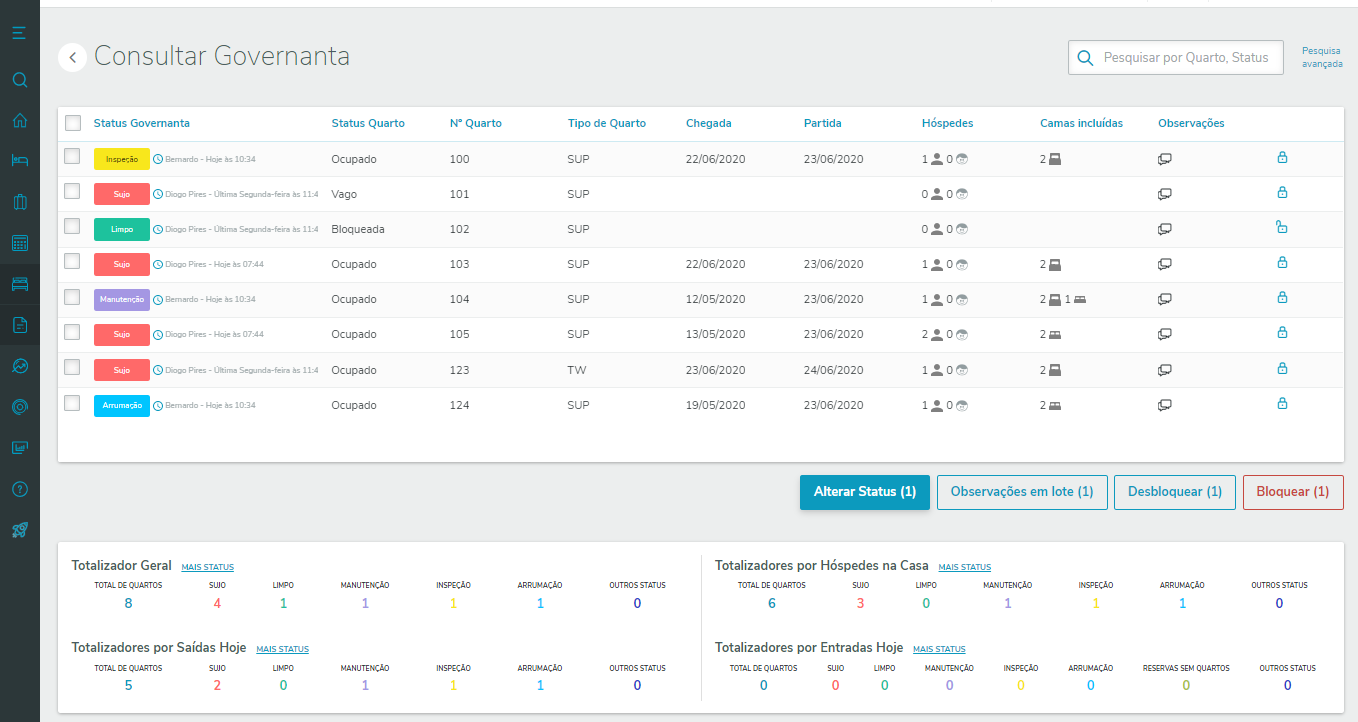Image resolution: width=1358 pixels, height=722 pixels.
Task: Expand Mais Status for Entradas Hoje totals
Action: pos(939,649)
